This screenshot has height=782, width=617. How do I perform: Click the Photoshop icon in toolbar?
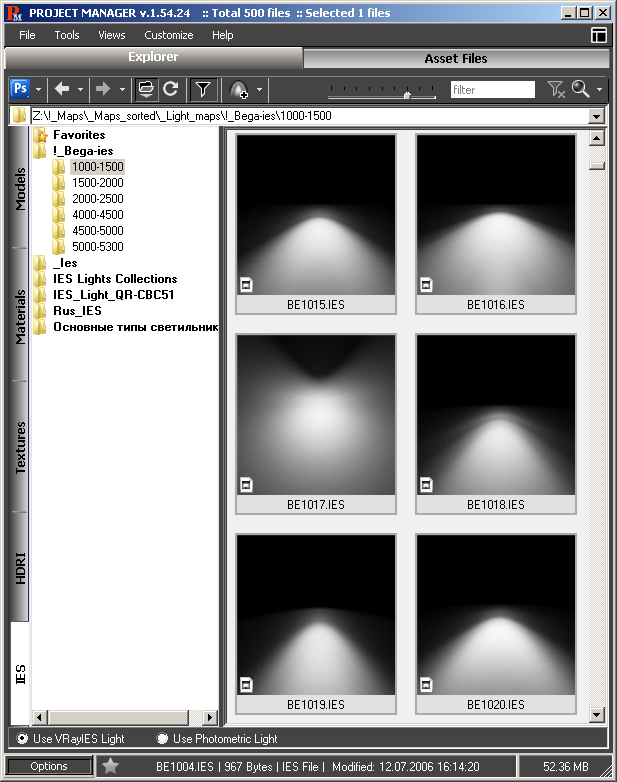click(18, 89)
